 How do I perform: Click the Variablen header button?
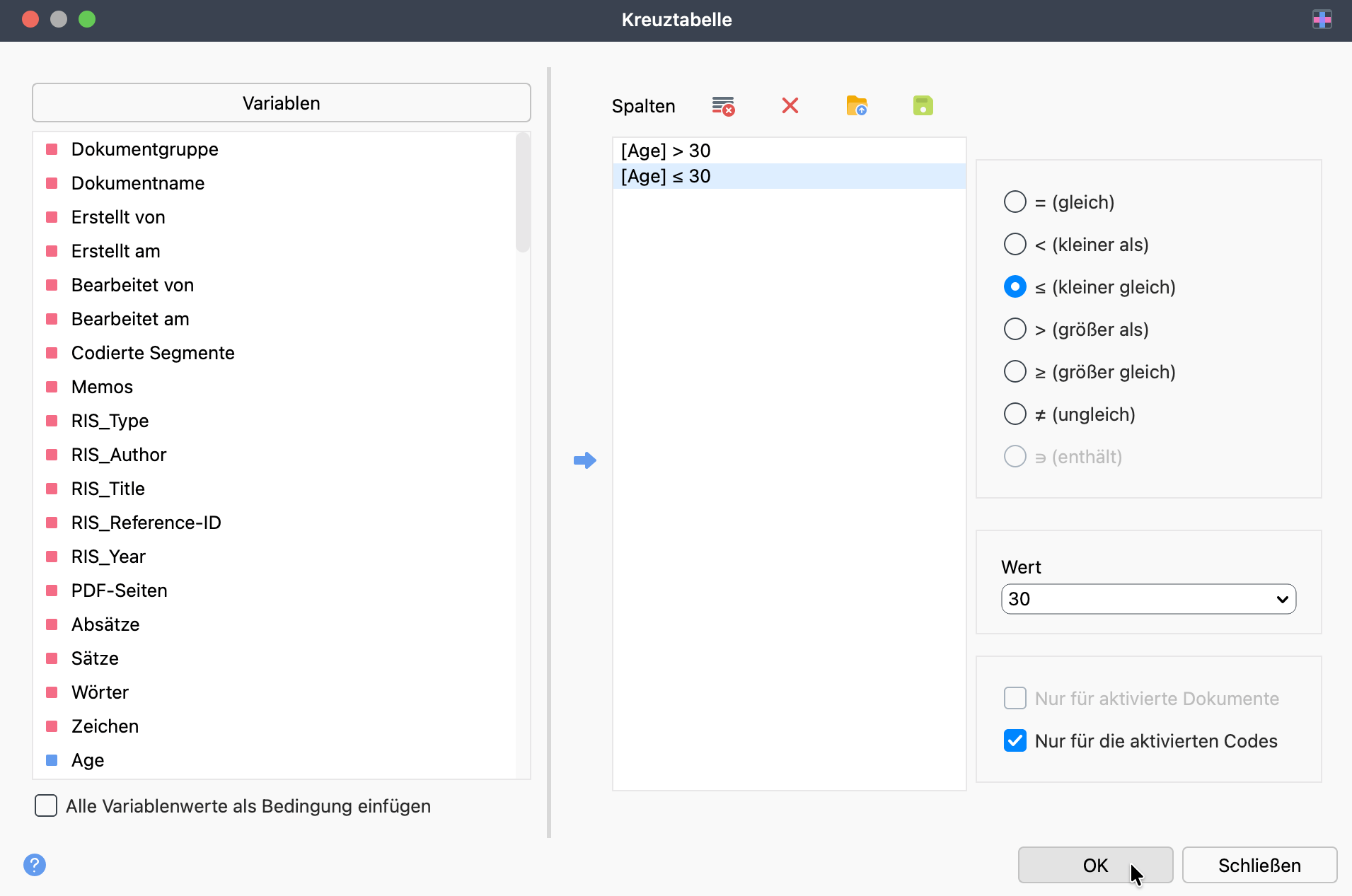pos(281,103)
